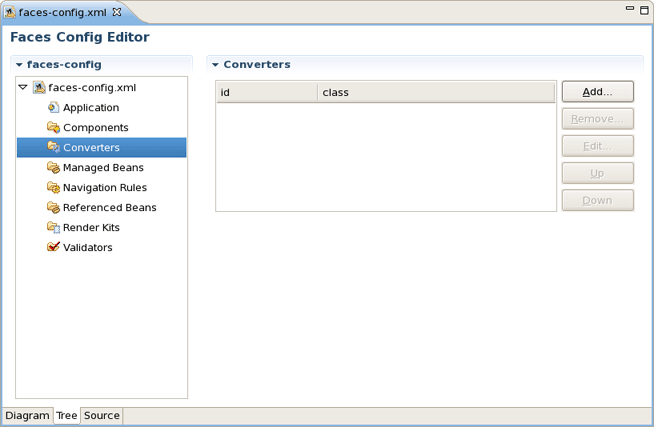654x427 pixels.
Task: Collapse the faces-config.xml tree node
Action: click(x=23, y=88)
